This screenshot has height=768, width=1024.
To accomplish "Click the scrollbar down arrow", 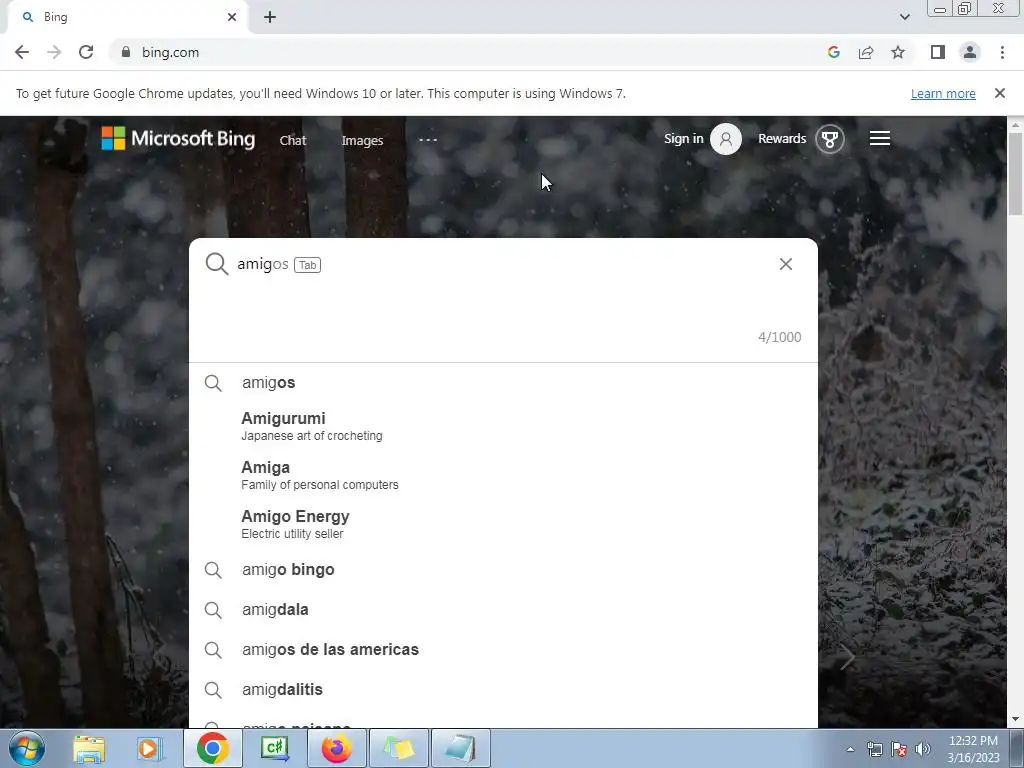I will pyautogui.click(x=1015, y=720).
